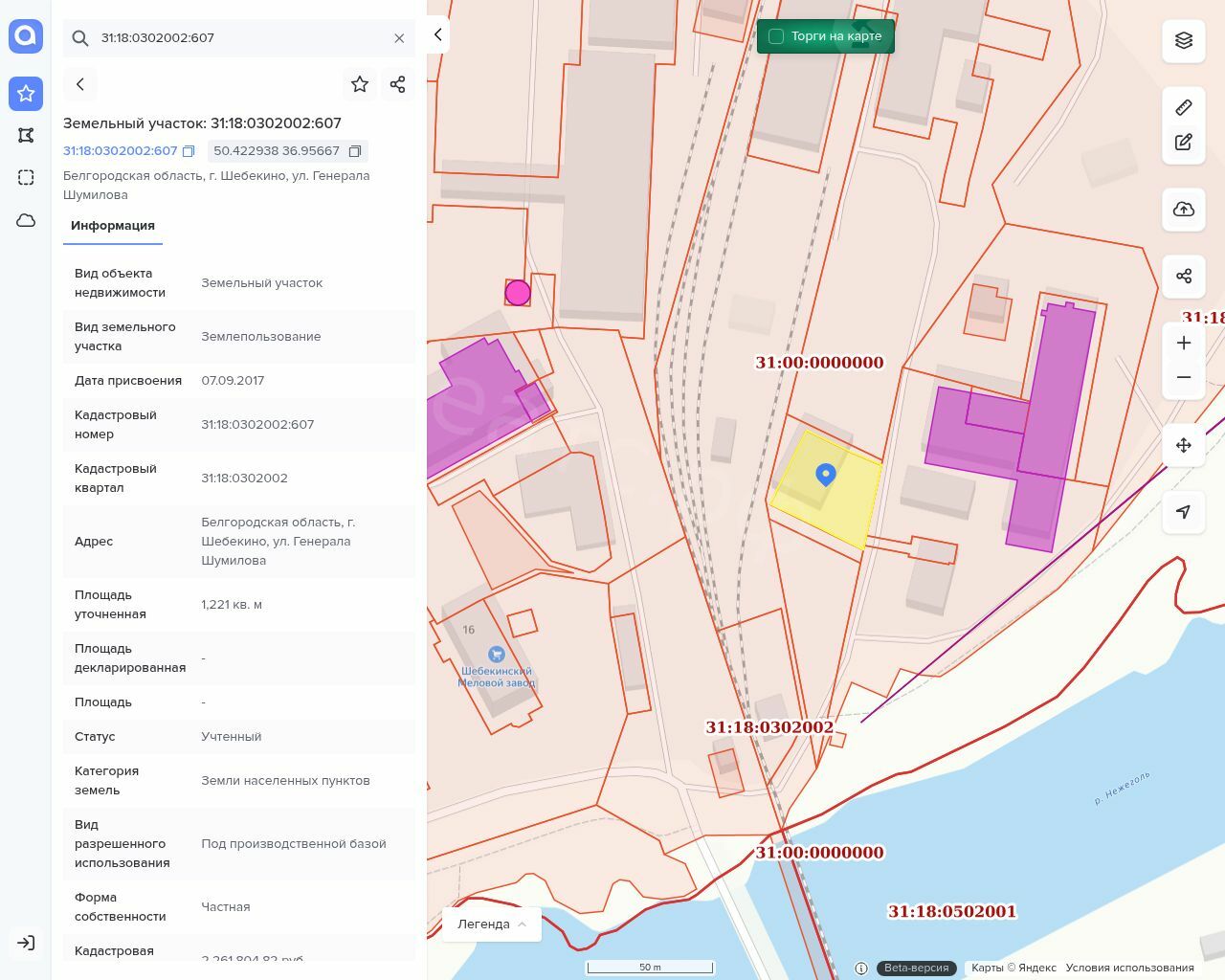The height and width of the screenshot is (980, 1225).
Task: Expand the "Легенда" legend panel
Action: click(492, 924)
